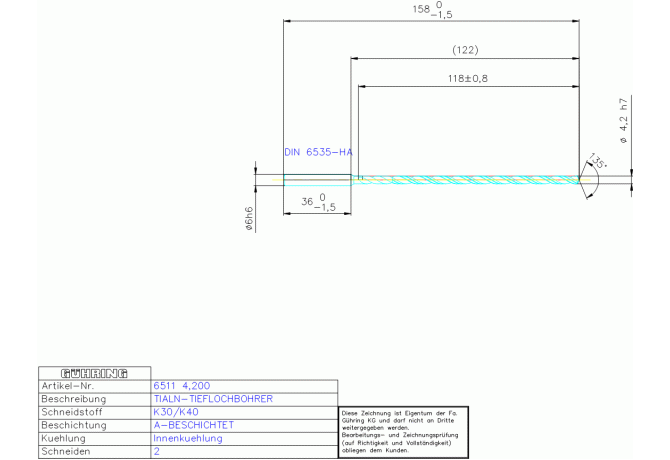Select the Artikel-Nr. value 6511 4,200

181,385
